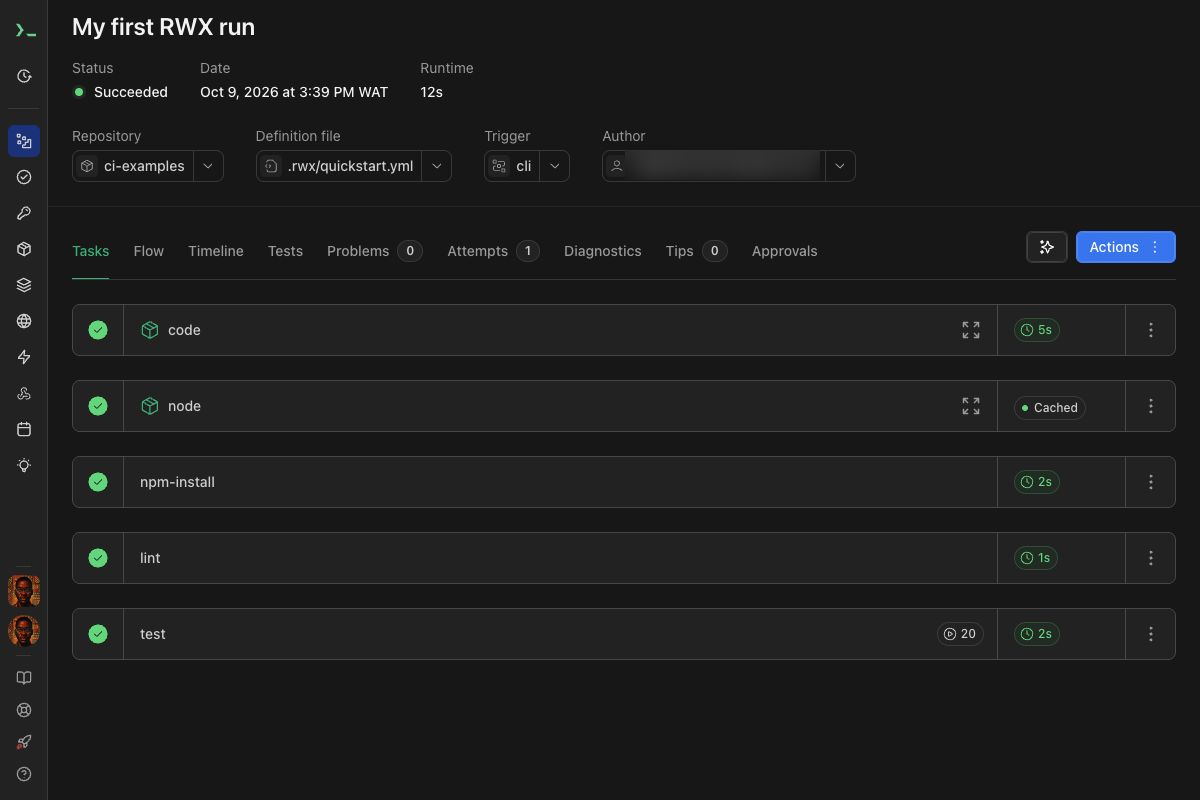Open the more options menu for npm-install

[1151, 482]
